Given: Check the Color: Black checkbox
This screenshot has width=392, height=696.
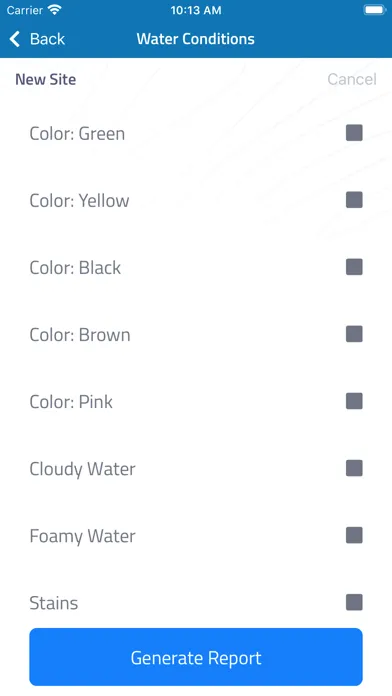Looking at the screenshot, I should [354, 267].
